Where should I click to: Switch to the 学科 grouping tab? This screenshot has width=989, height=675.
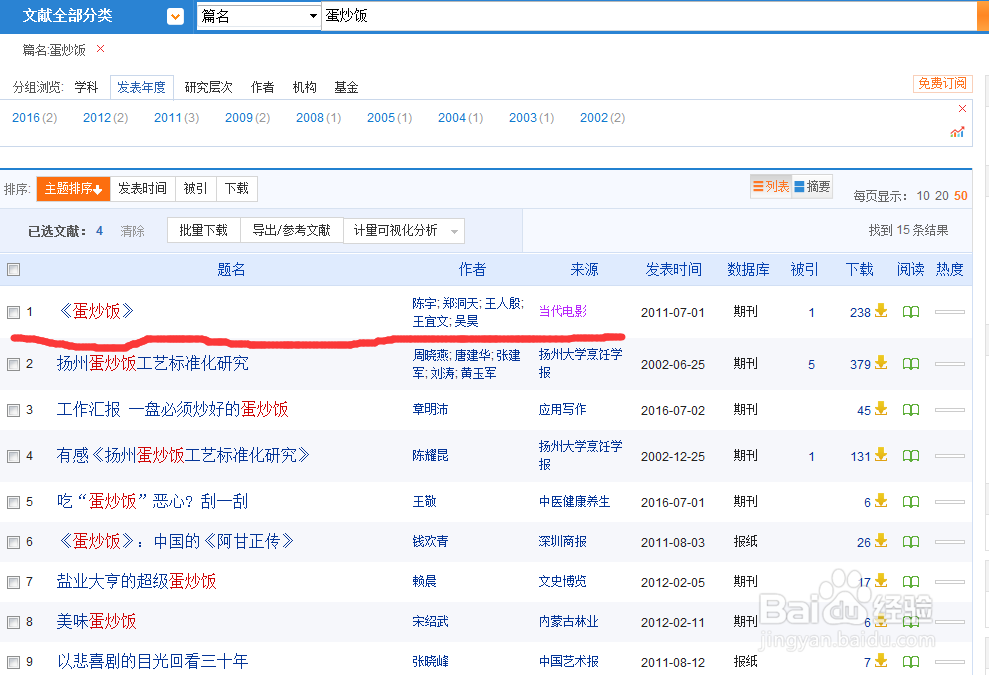tap(86, 87)
